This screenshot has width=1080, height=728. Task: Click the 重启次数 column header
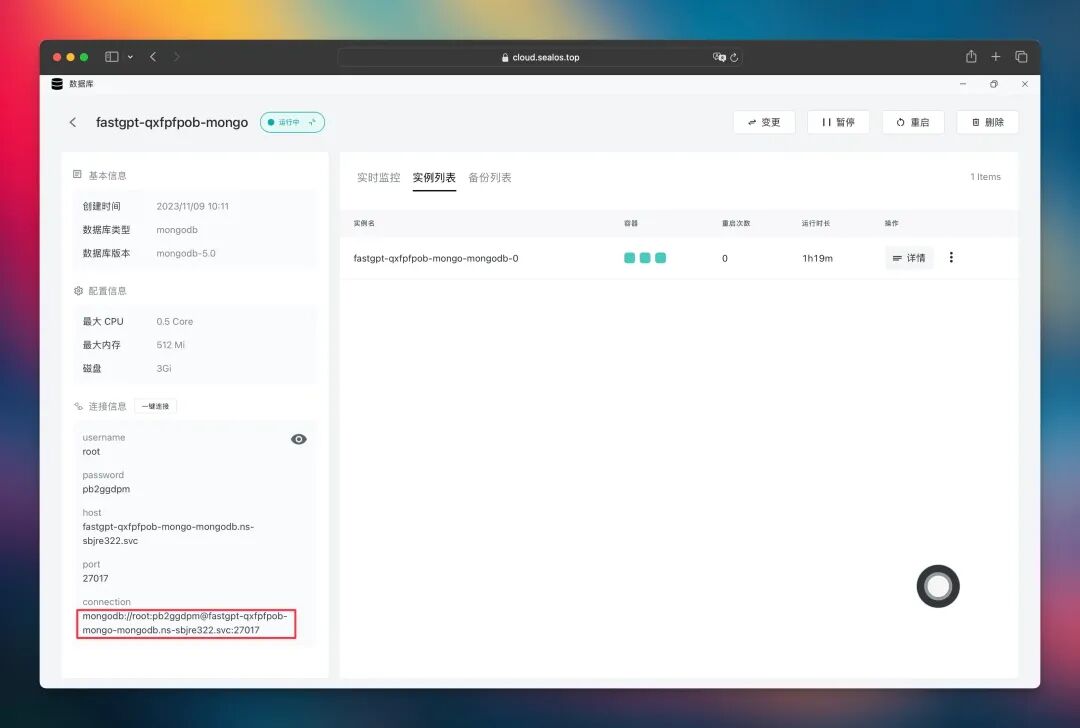[x=736, y=223]
